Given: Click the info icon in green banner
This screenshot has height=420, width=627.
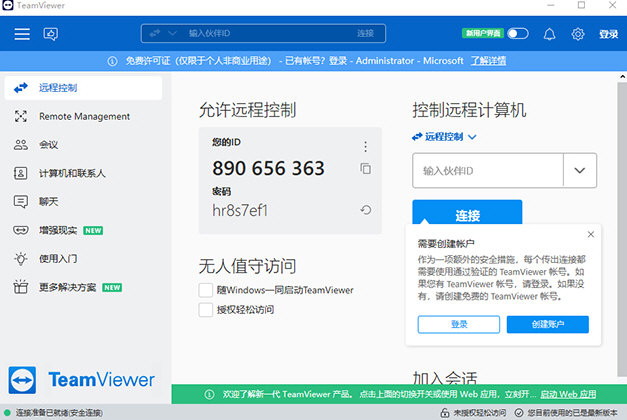Looking at the screenshot, I should click(209, 394).
